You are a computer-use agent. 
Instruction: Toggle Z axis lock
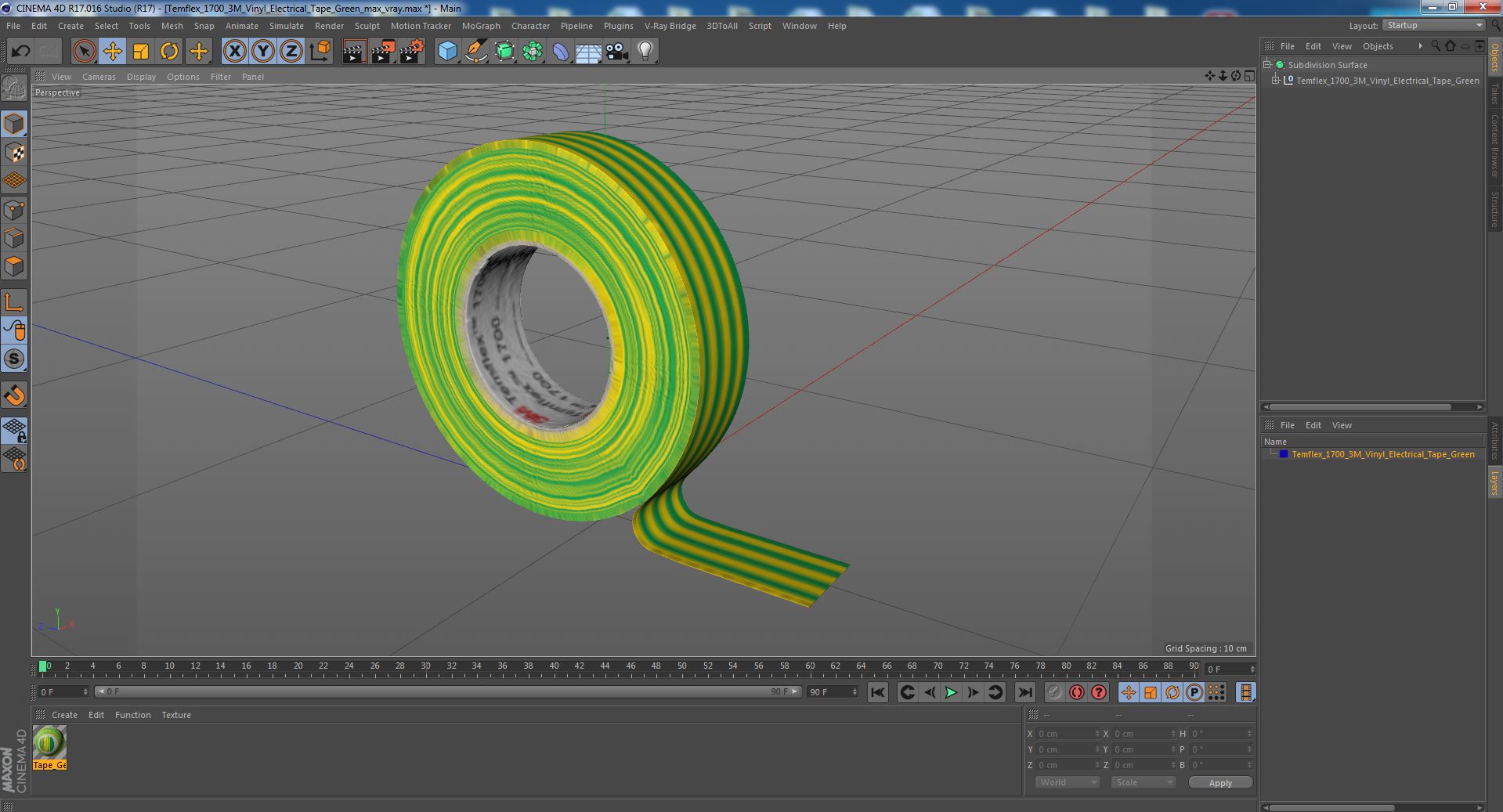click(291, 52)
